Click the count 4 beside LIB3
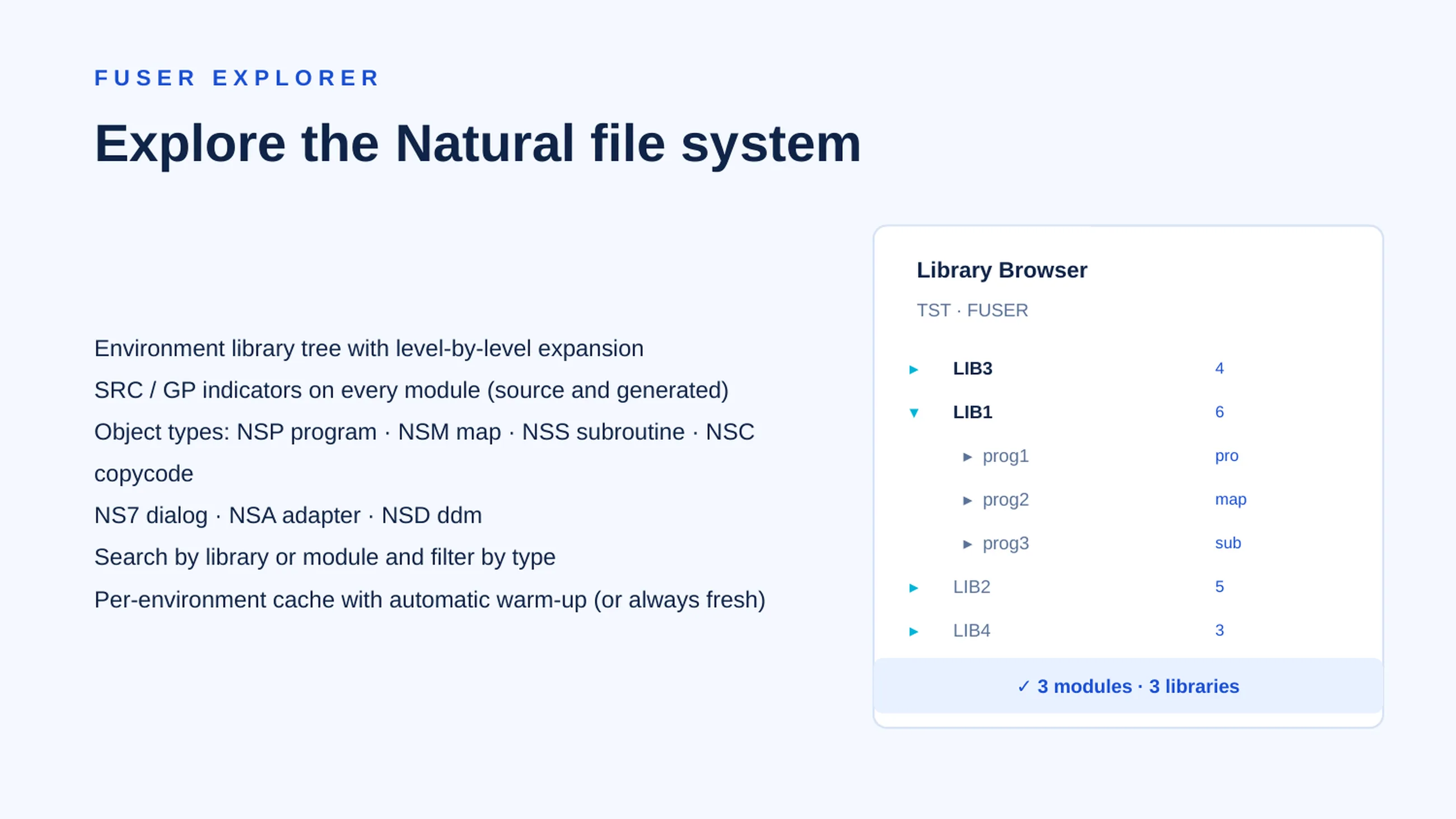The width and height of the screenshot is (1456, 819). pos(1219,369)
